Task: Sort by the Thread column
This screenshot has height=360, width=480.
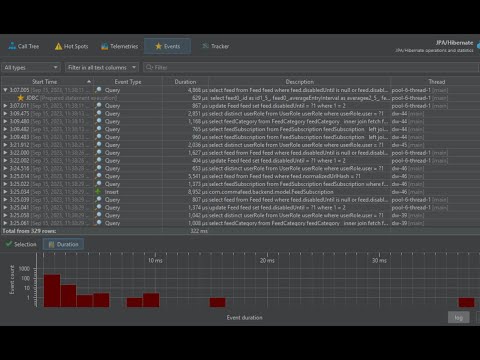Action: pos(436,82)
